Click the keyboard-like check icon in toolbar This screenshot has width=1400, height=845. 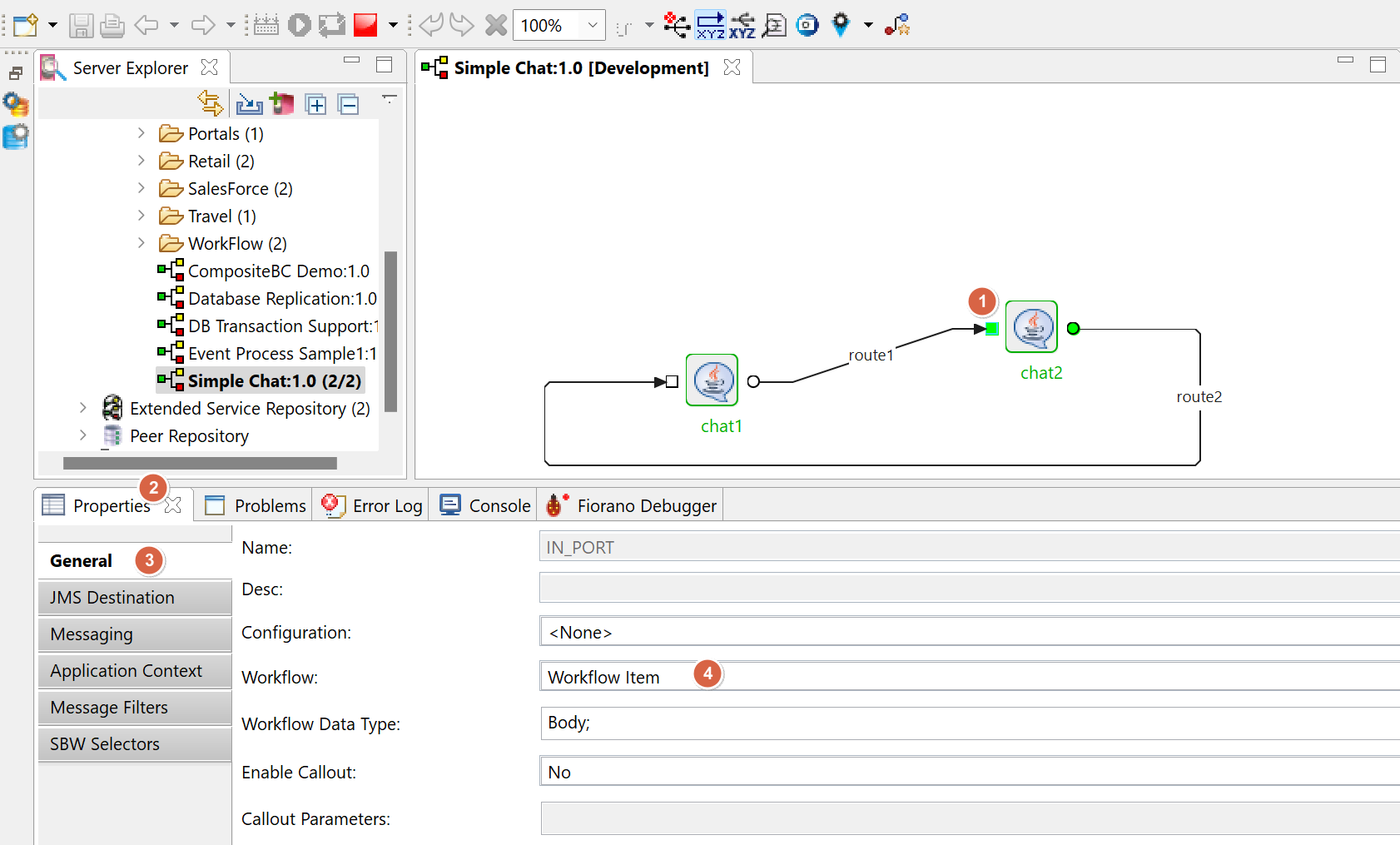coord(266,25)
